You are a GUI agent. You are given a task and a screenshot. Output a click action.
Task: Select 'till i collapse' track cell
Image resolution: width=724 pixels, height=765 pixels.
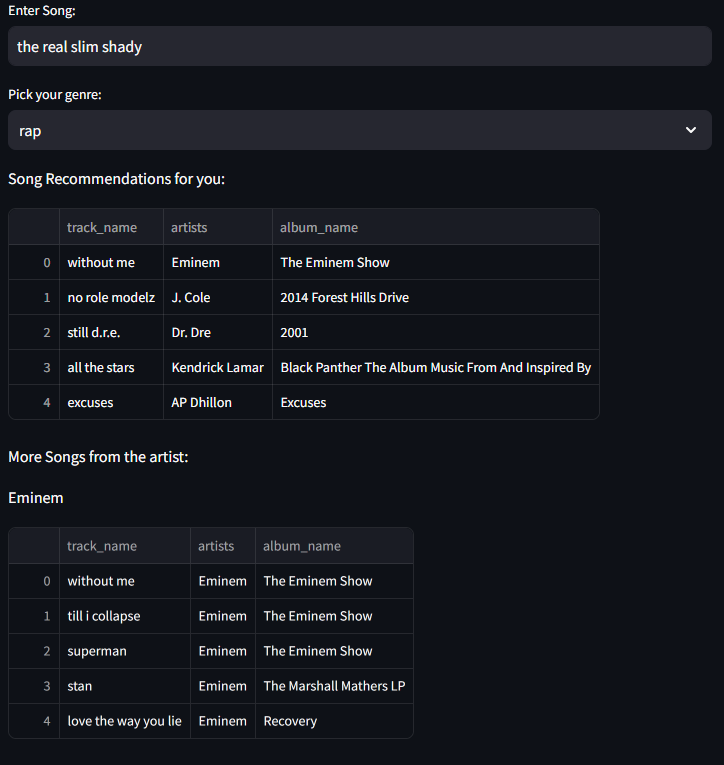104,616
